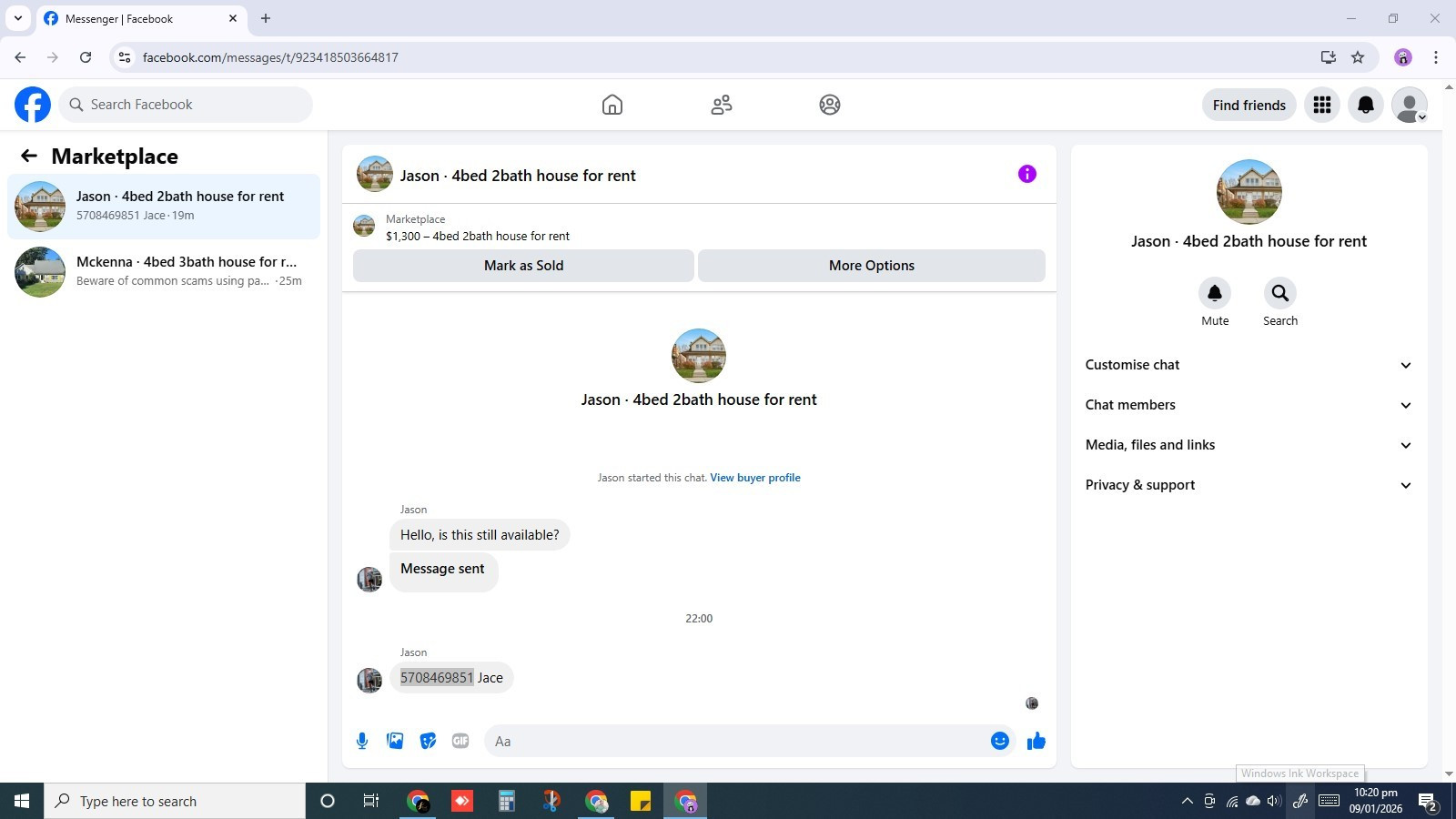Switch to Messenger | Facebook tab
Screen dimensions: 1456x819
(141, 18)
